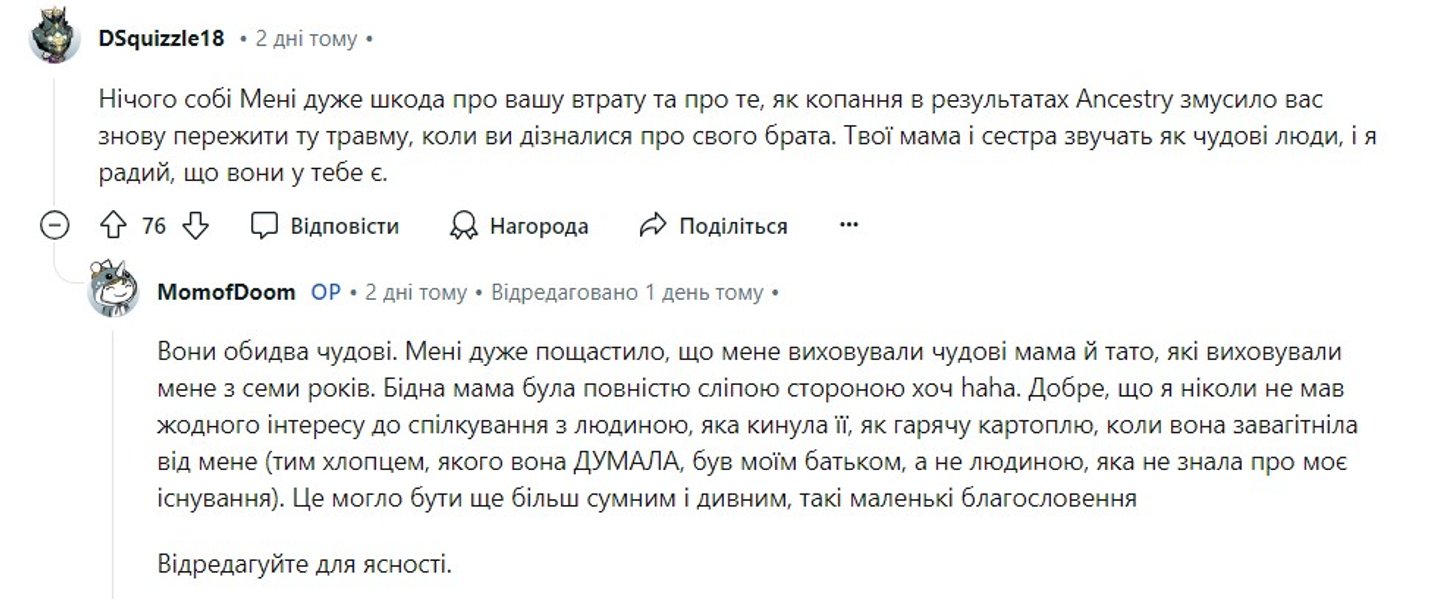Open MomofDoom's profile via username
Viewport: 1438px width, 600px height.
tap(225, 291)
